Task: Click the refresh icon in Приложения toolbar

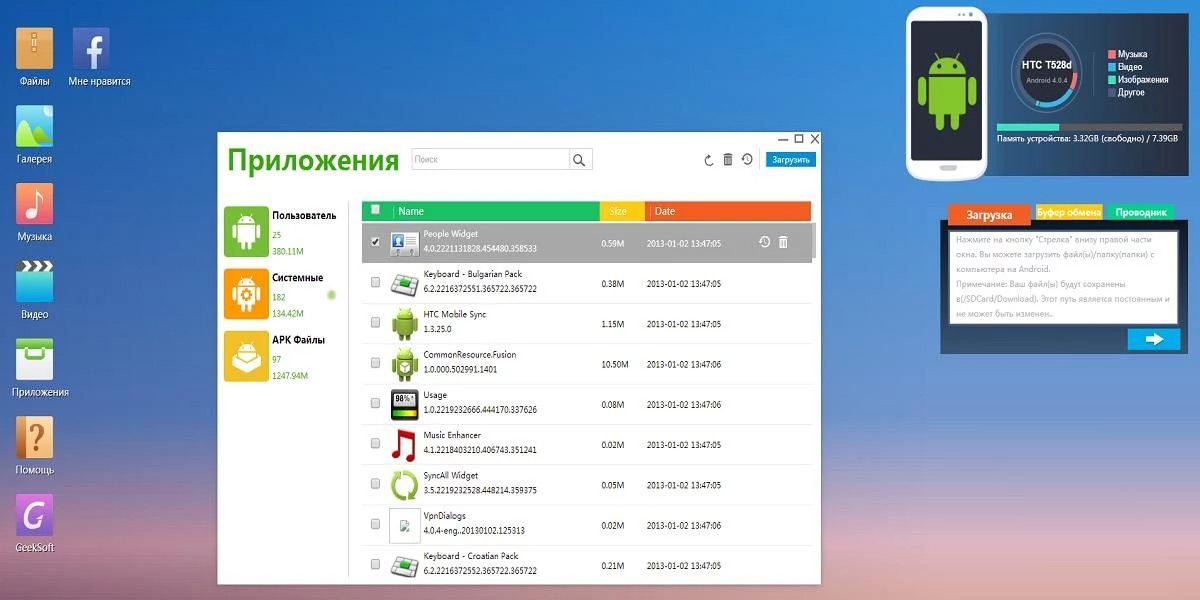Action: click(x=708, y=160)
